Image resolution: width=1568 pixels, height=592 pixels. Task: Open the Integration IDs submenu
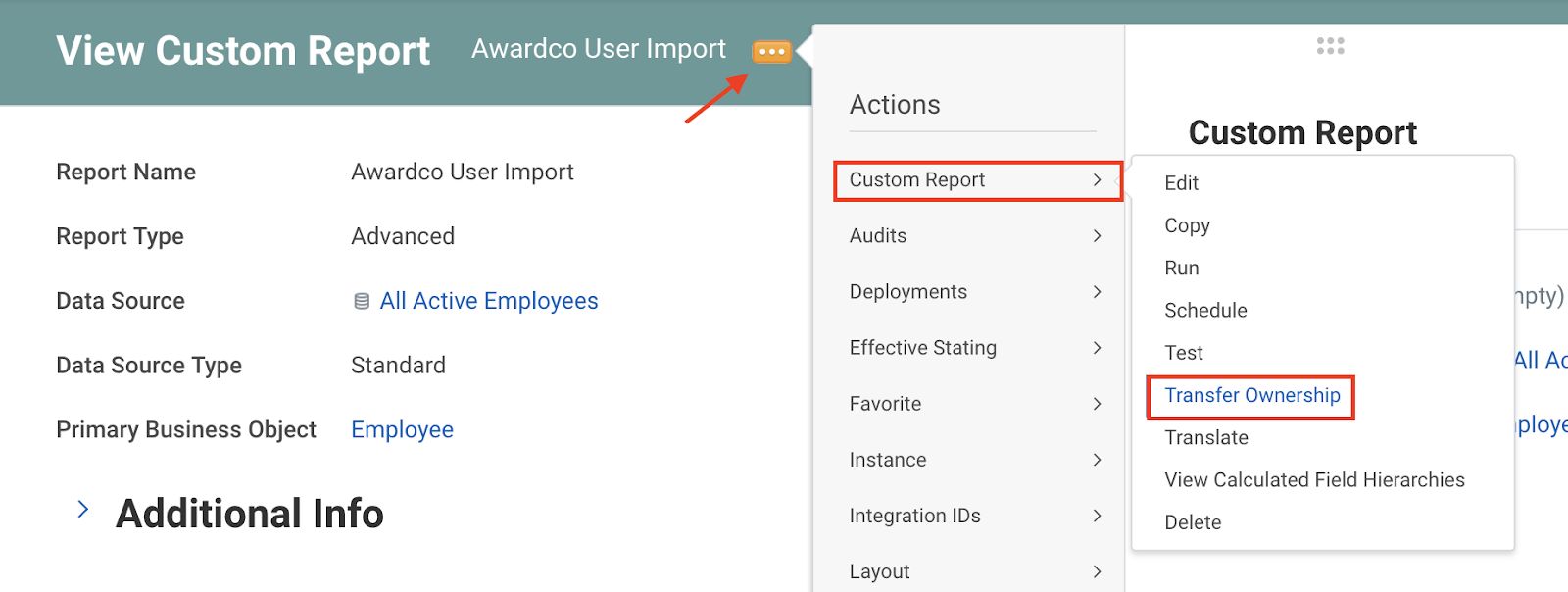(975, 516)
